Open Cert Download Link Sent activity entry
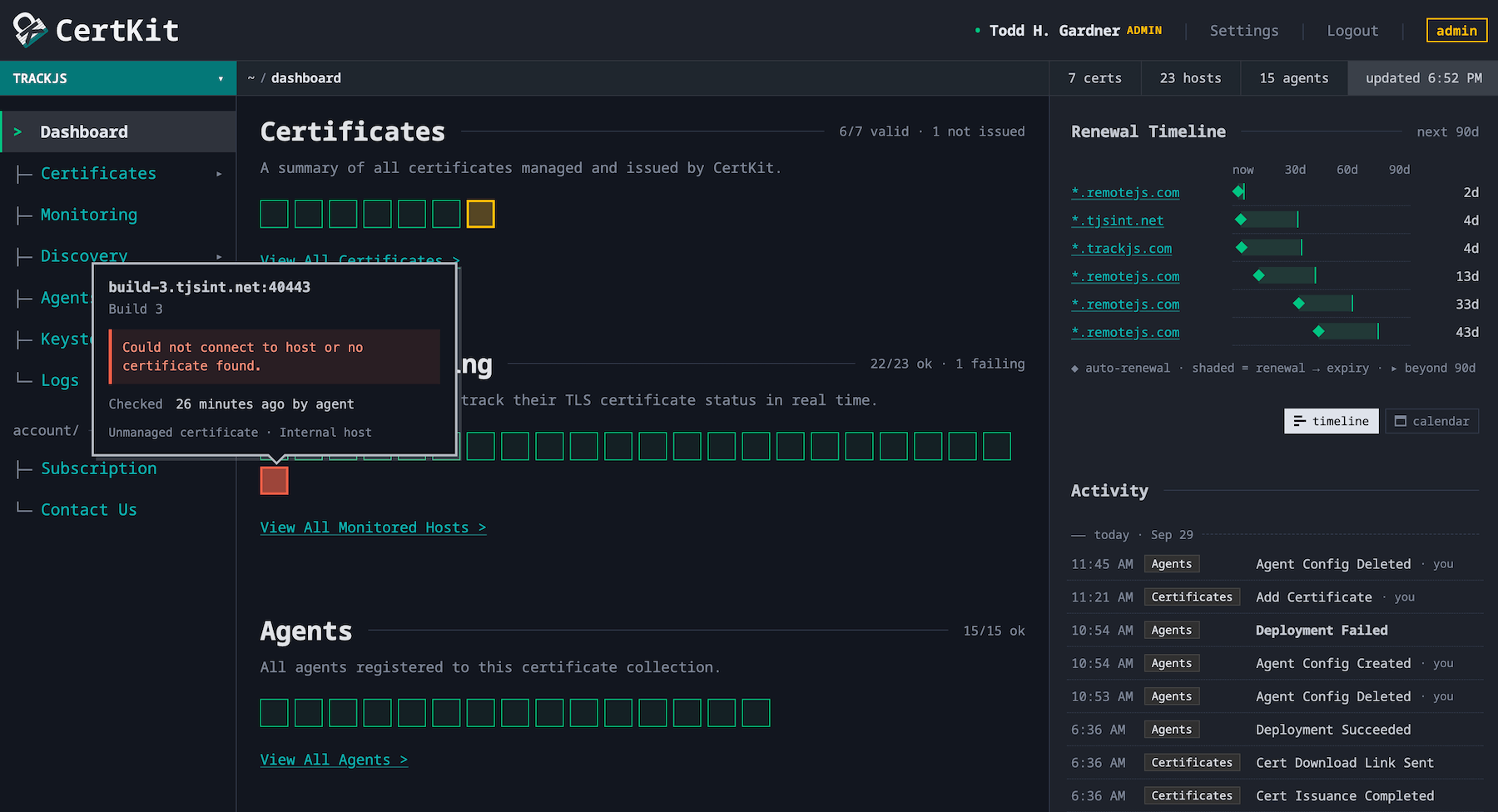 pos(1345,763)
